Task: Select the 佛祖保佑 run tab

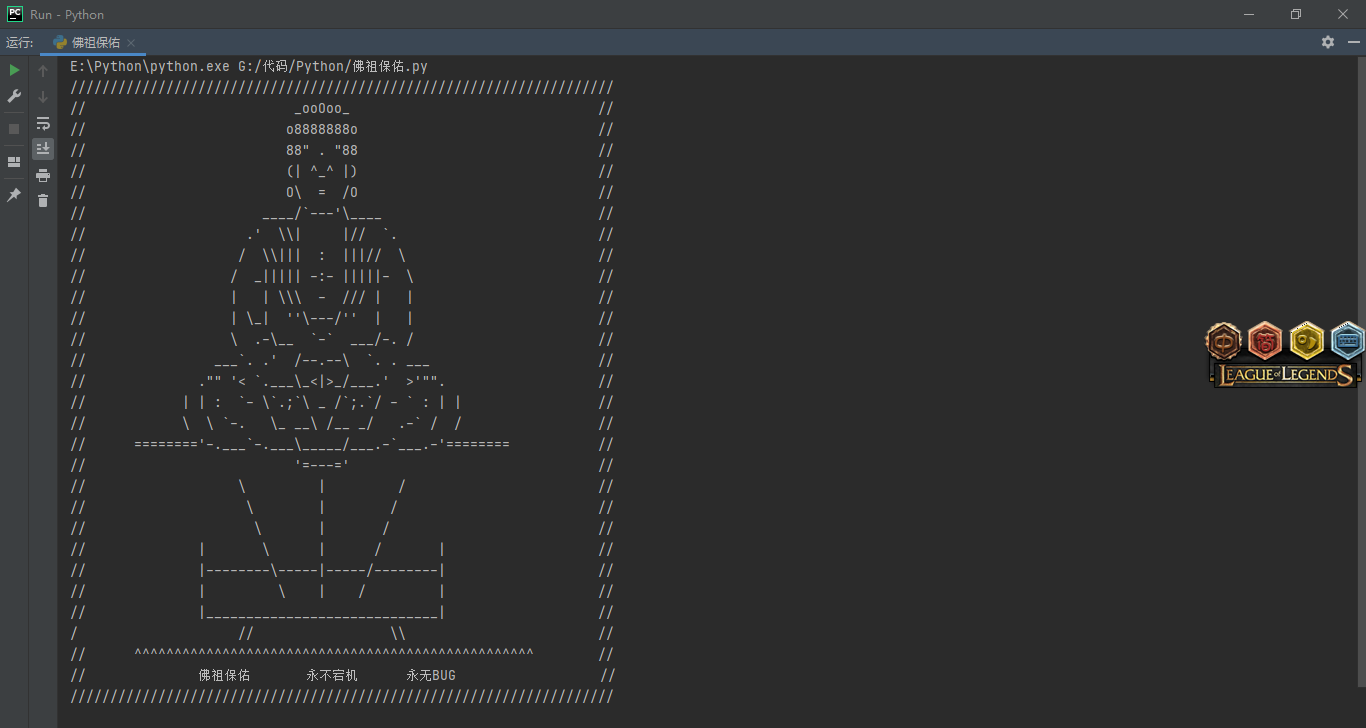Action: 95,42
